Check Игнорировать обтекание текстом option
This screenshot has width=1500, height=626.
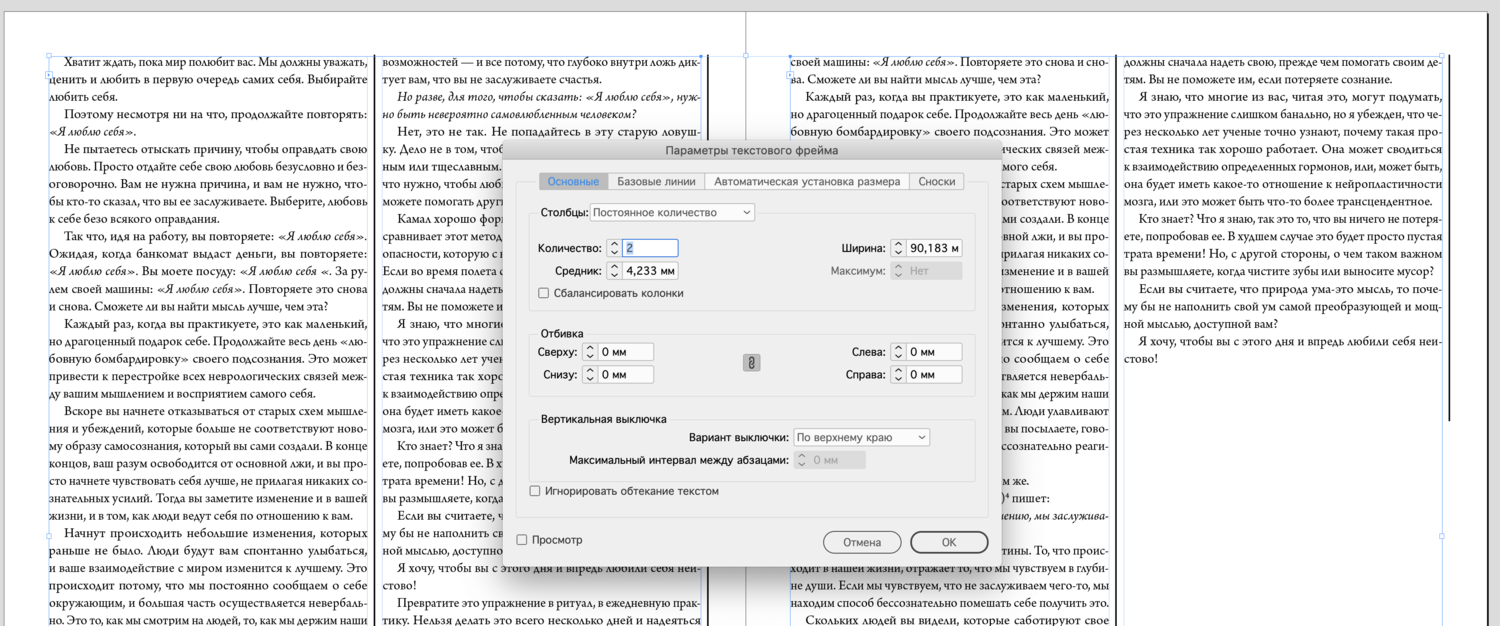[535, 491]
